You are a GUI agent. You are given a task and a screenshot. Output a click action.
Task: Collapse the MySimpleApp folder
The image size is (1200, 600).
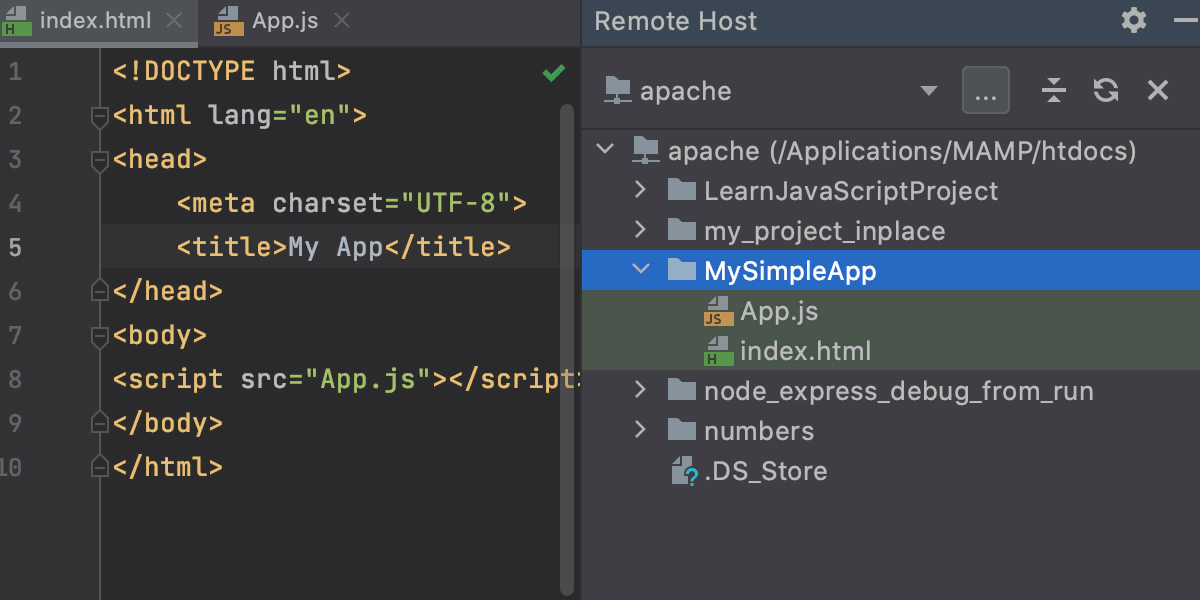click(x=639, y=270)
